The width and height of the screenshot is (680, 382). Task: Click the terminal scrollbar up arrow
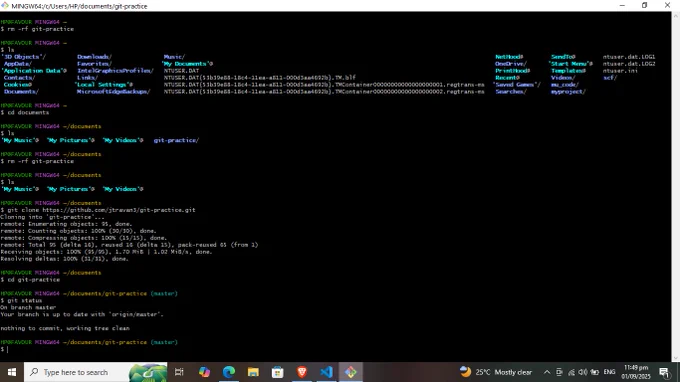[x=676, y=15]
